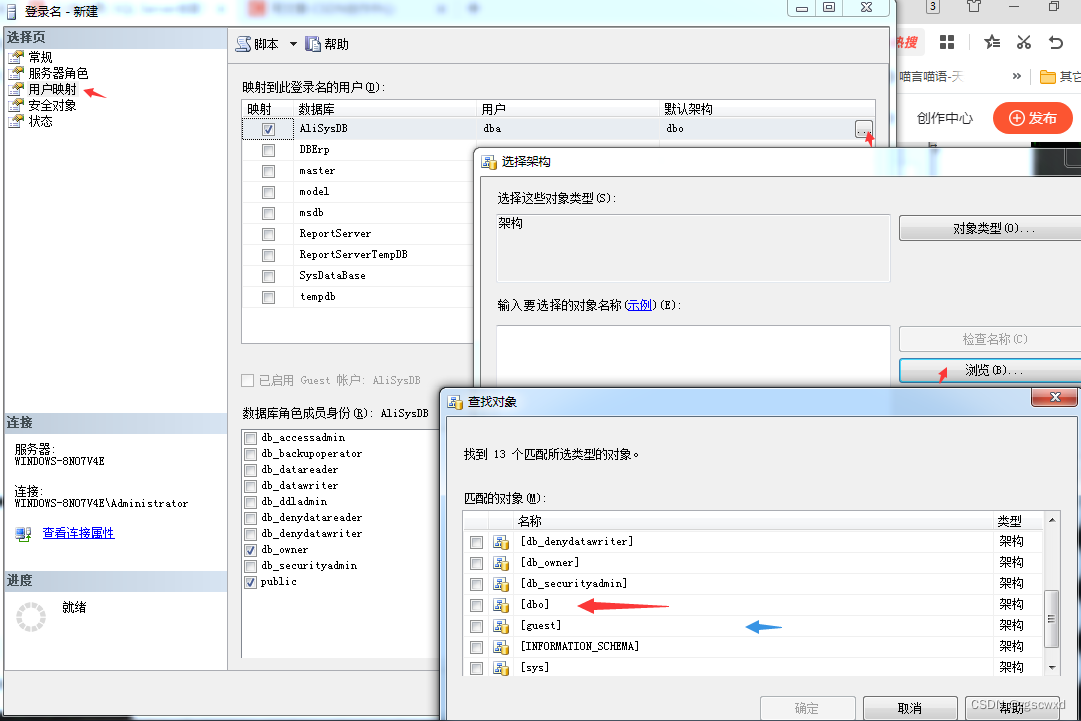Click the [guest] schema icon
This screenshot has width=1081, height=721.
point(501,627)
